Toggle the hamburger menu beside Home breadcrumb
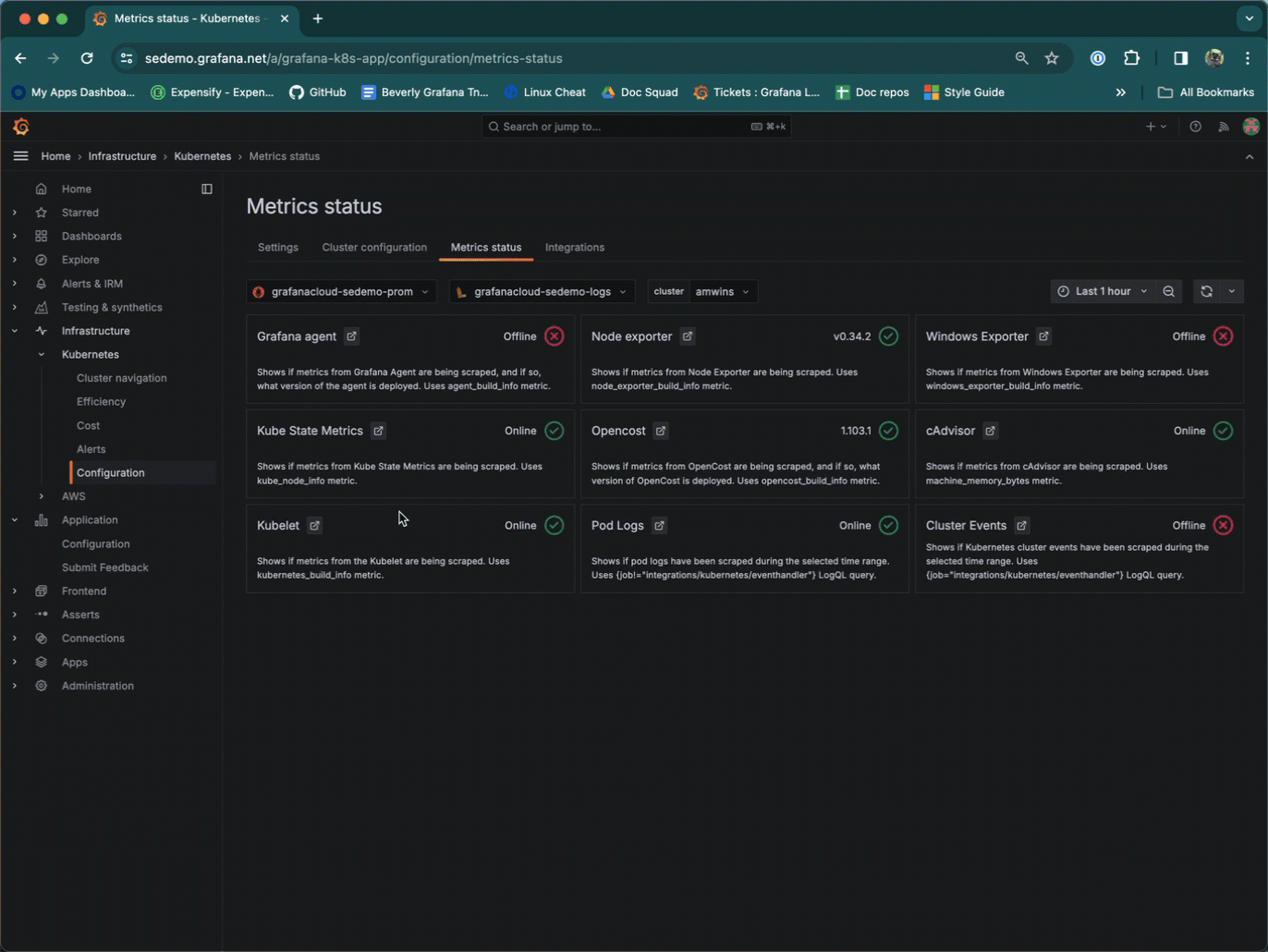Viewport: 1268px width, 952px height. coord(20,156)
